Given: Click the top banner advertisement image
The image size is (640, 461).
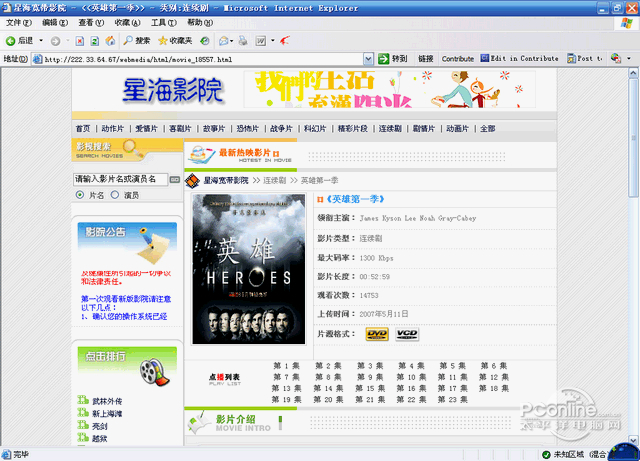Looking at the screenshot, I should coord(390,89).
